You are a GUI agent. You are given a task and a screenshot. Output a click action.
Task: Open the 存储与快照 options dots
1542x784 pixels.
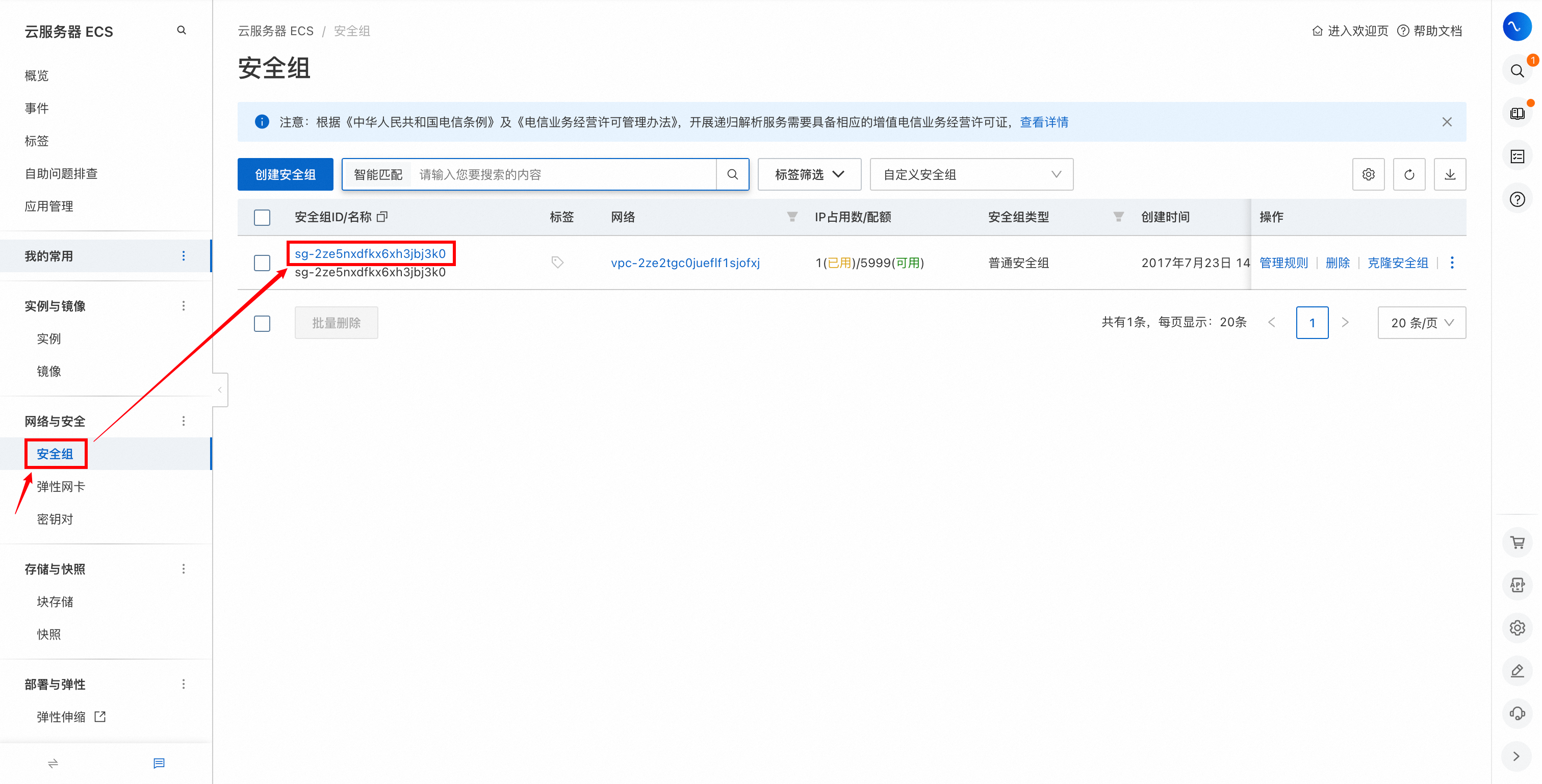[x=183, y=569]
